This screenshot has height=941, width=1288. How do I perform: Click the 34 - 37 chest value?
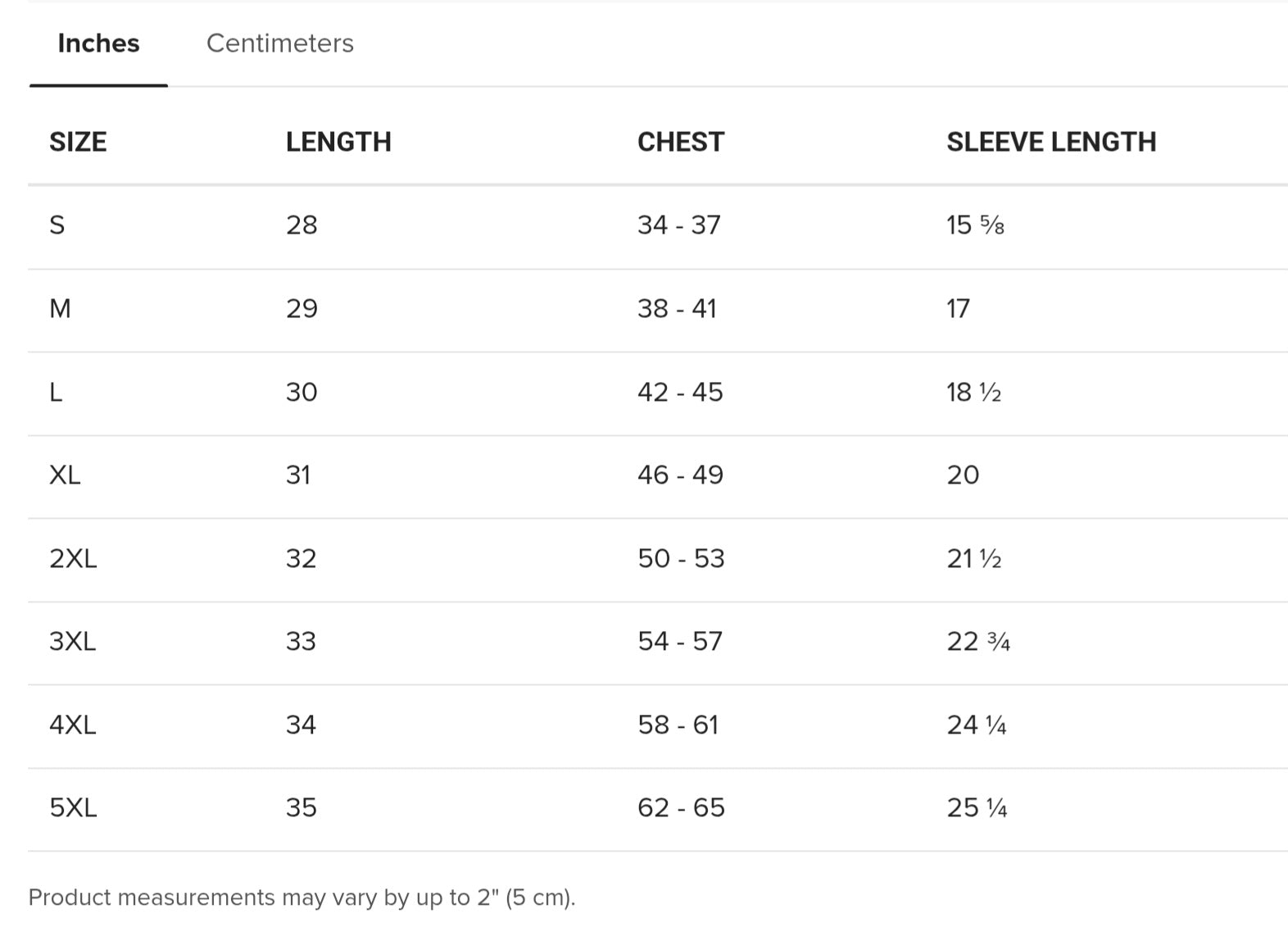[x=679, y=225]
